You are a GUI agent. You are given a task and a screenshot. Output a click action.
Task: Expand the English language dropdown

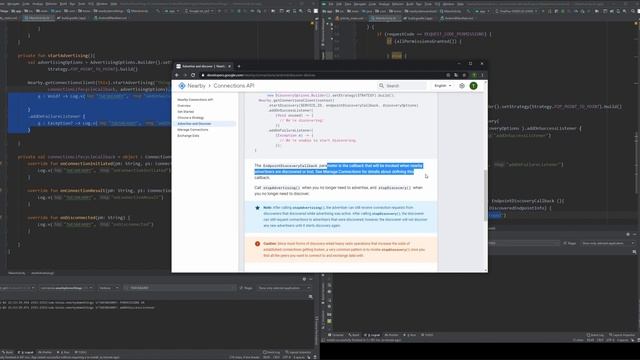pos(443,86)
